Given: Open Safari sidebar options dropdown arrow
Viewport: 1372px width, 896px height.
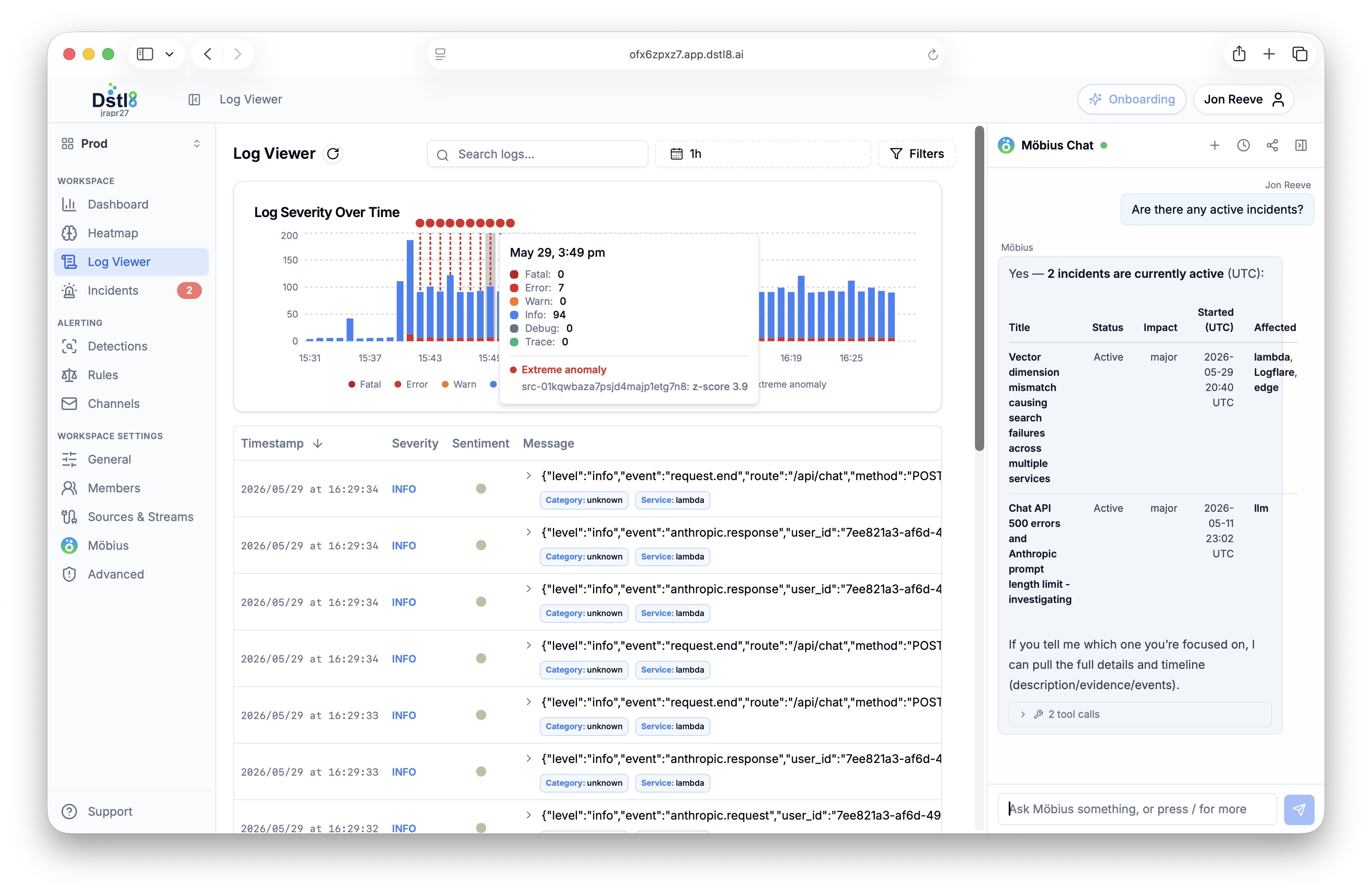Looking at the screenshot, I should 169,54.
